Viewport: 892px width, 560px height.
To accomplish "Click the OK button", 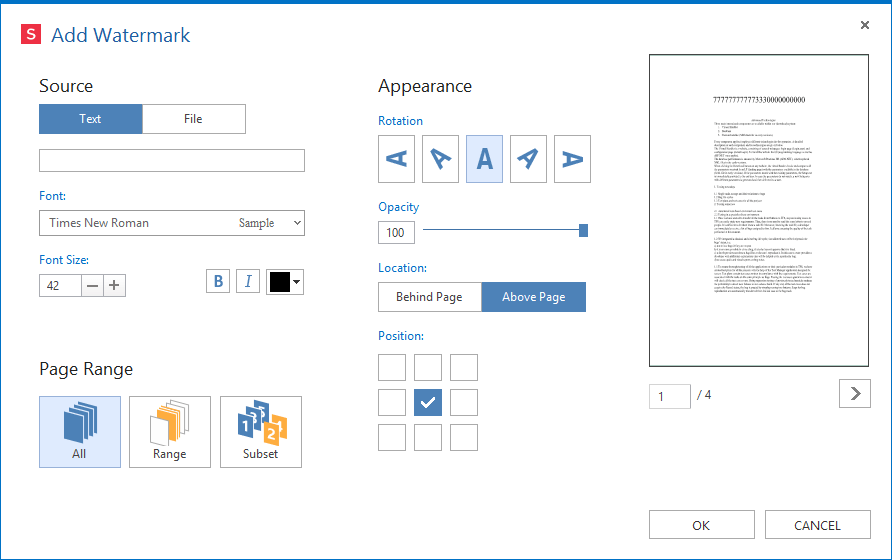I will pyautogui.click(x=701, y=525).
